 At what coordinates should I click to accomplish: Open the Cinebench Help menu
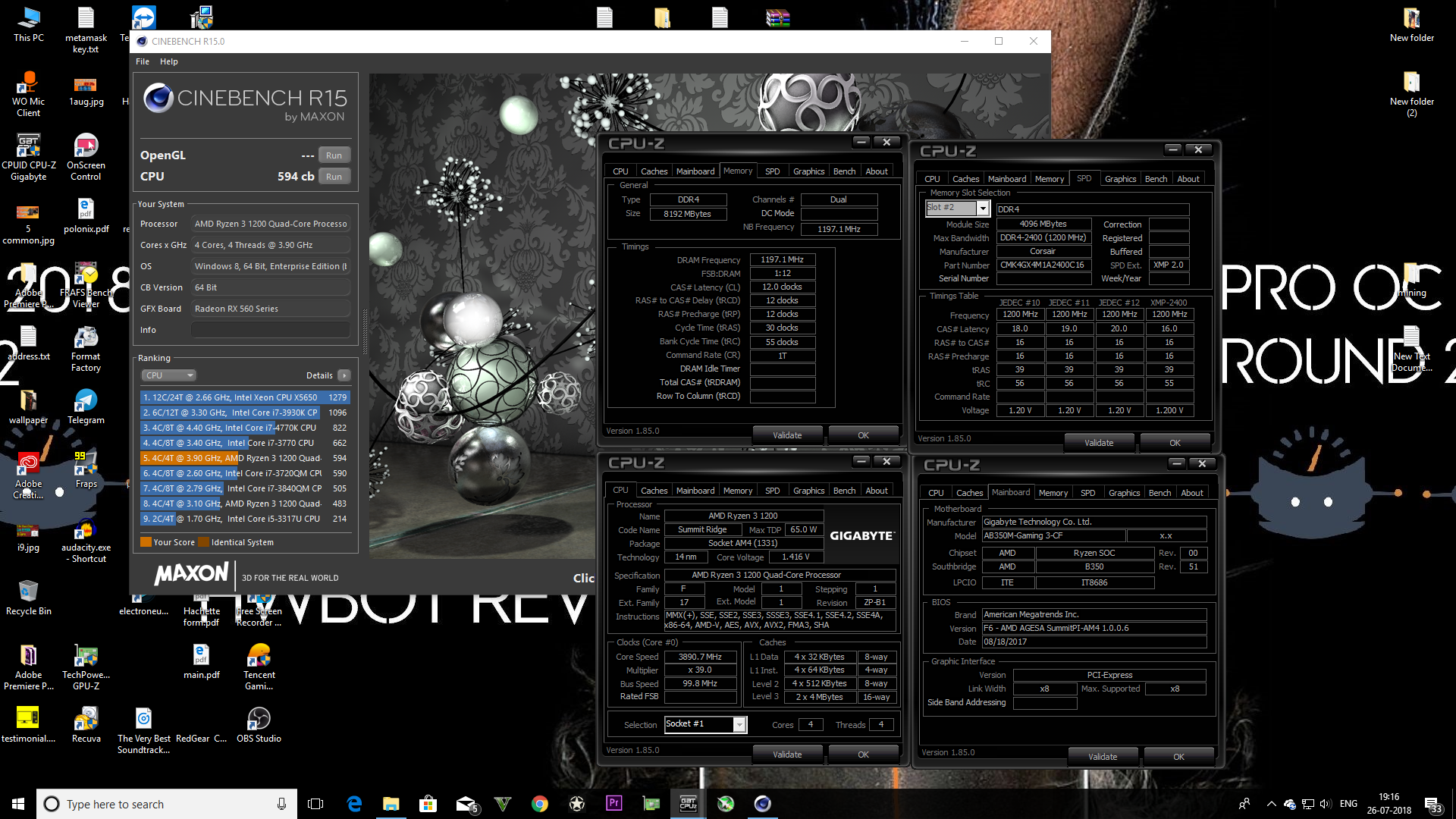(169, 61)
